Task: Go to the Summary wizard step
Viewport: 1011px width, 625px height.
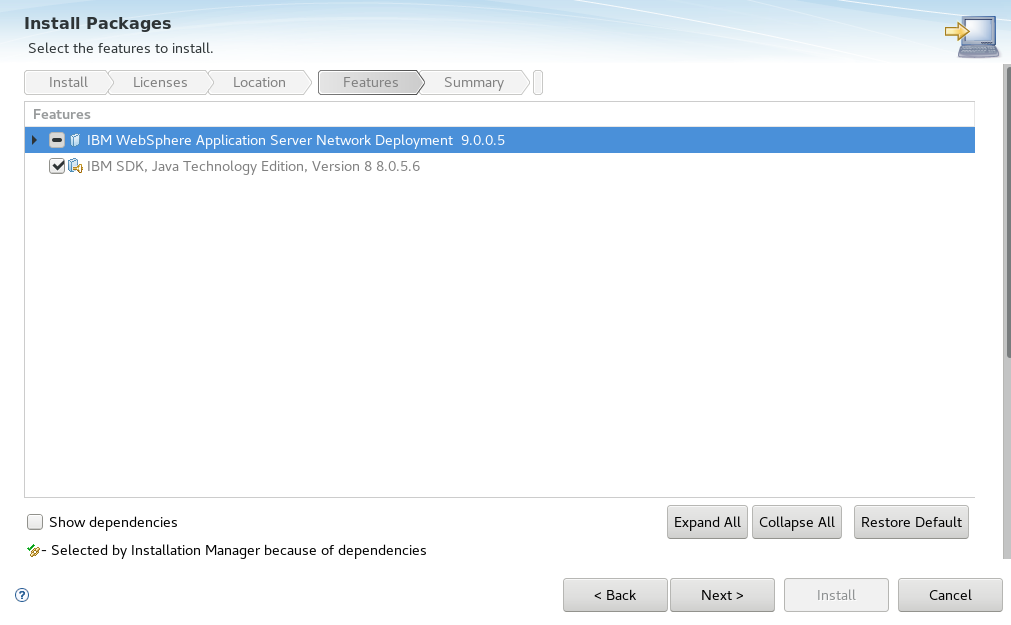Action: tap(474, 83)
